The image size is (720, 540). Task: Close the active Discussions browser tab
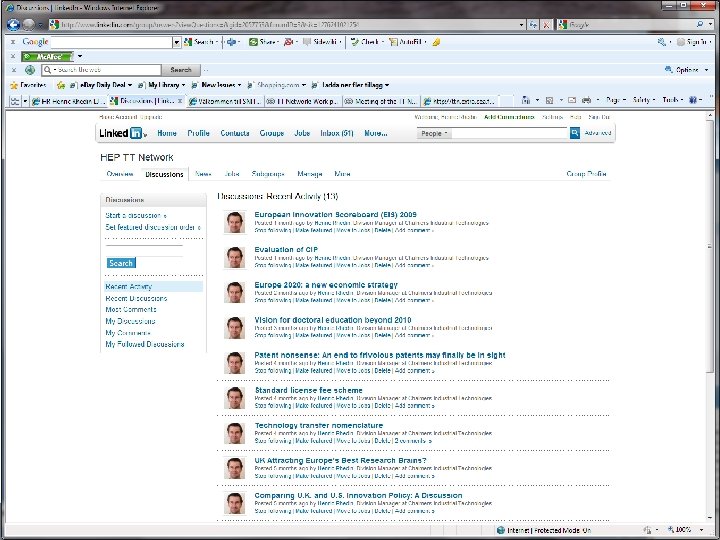pyautogui.click(x=180, y=101)
